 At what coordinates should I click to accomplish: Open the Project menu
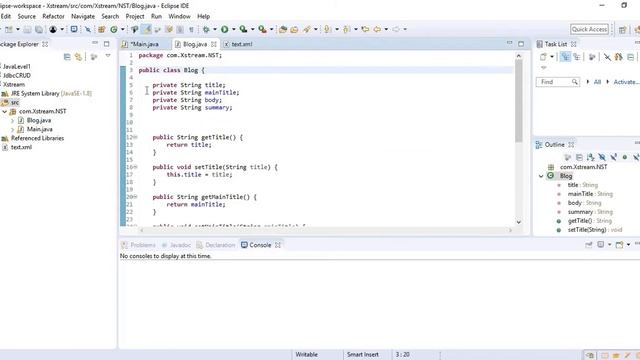point(135,16)
